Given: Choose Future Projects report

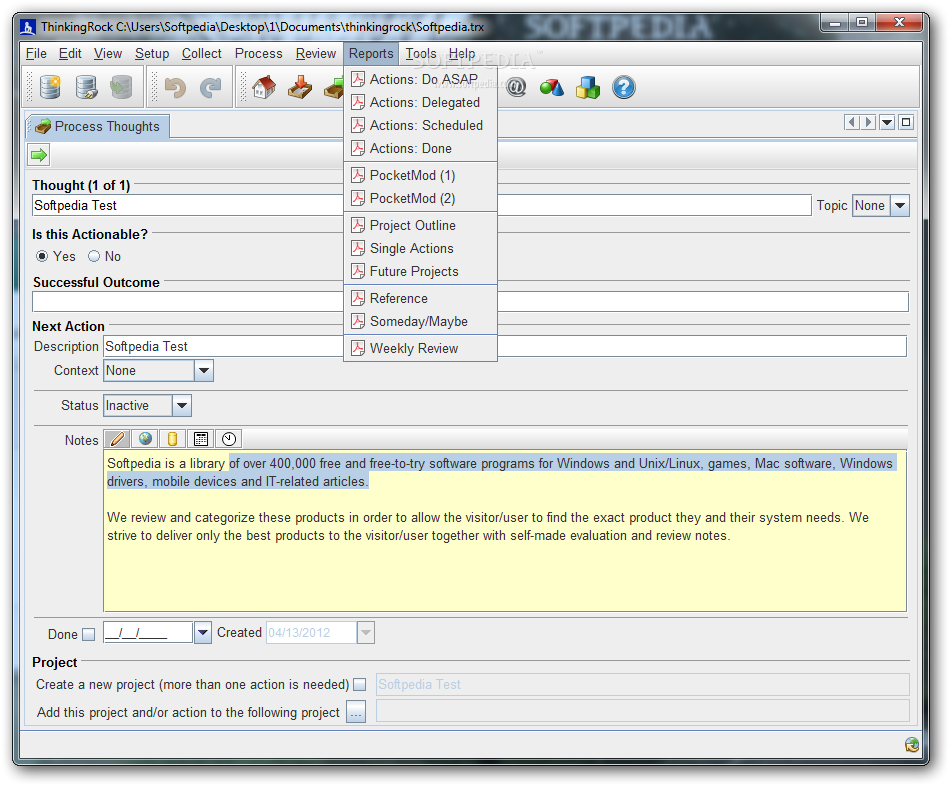Looking at the screenshot, I should click(x=420, y=271).
